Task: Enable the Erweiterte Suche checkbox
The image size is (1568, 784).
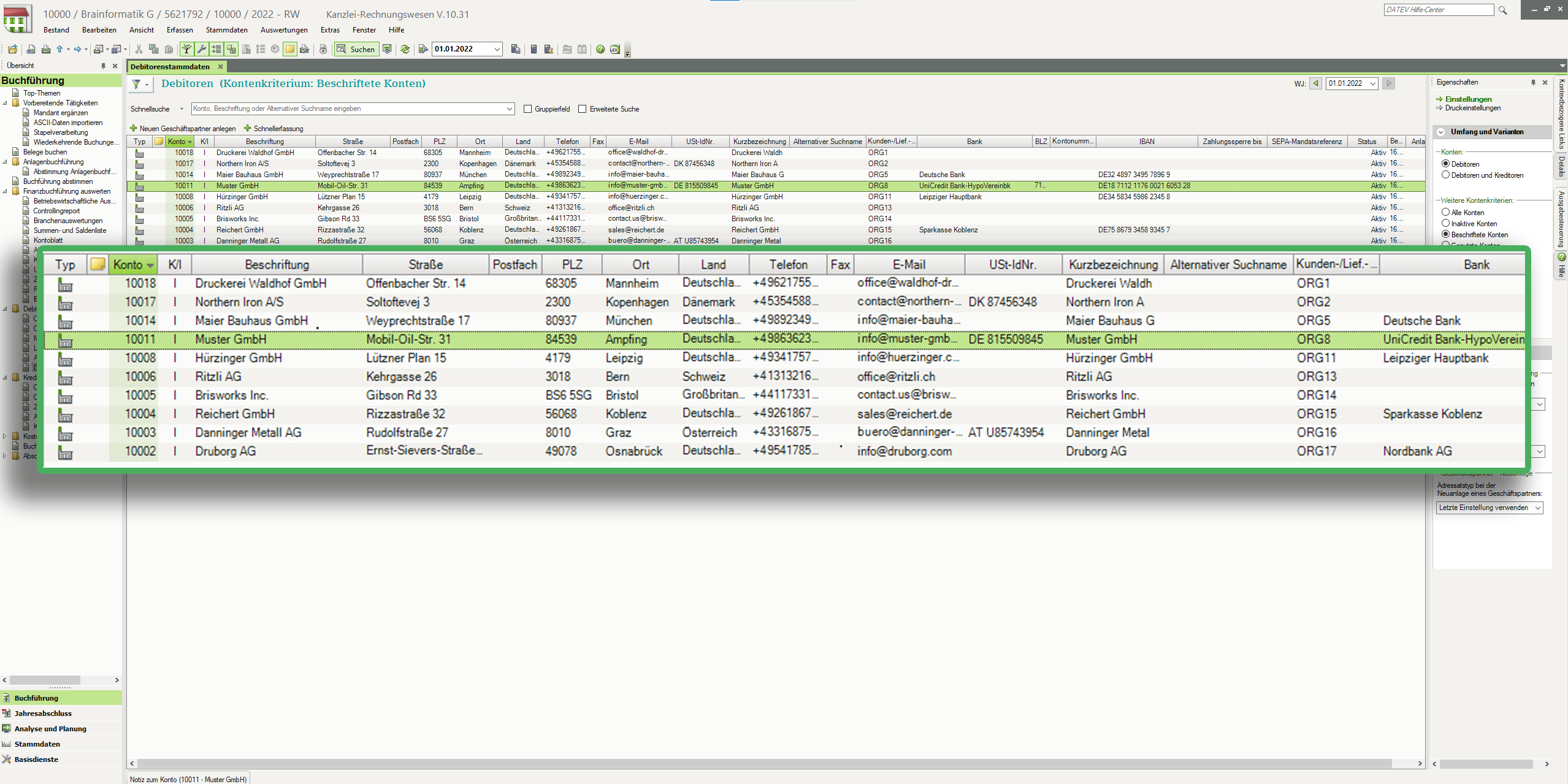Action: click(583, 109)
